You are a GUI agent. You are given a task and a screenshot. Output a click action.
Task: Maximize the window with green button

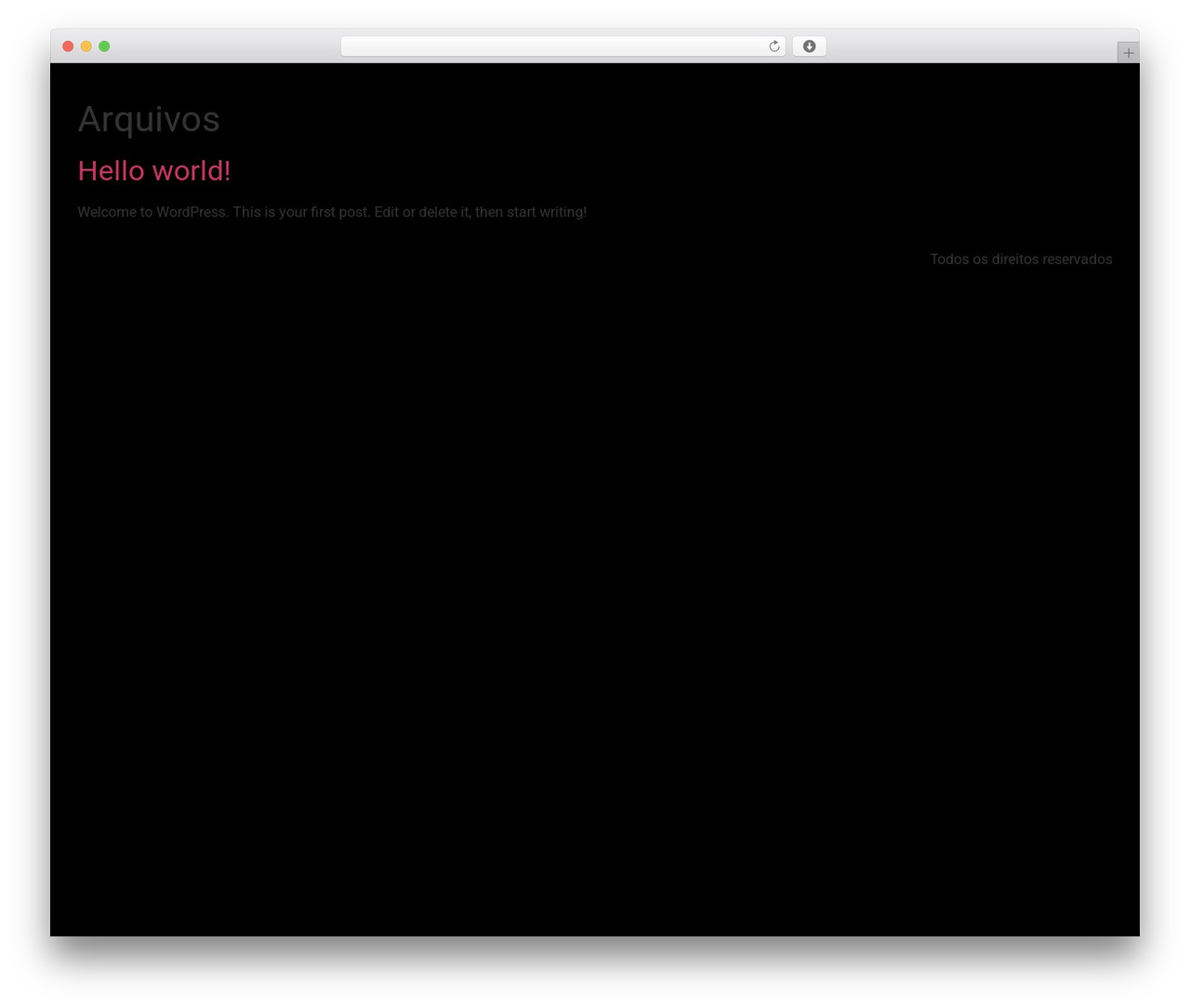pos(104,46)
